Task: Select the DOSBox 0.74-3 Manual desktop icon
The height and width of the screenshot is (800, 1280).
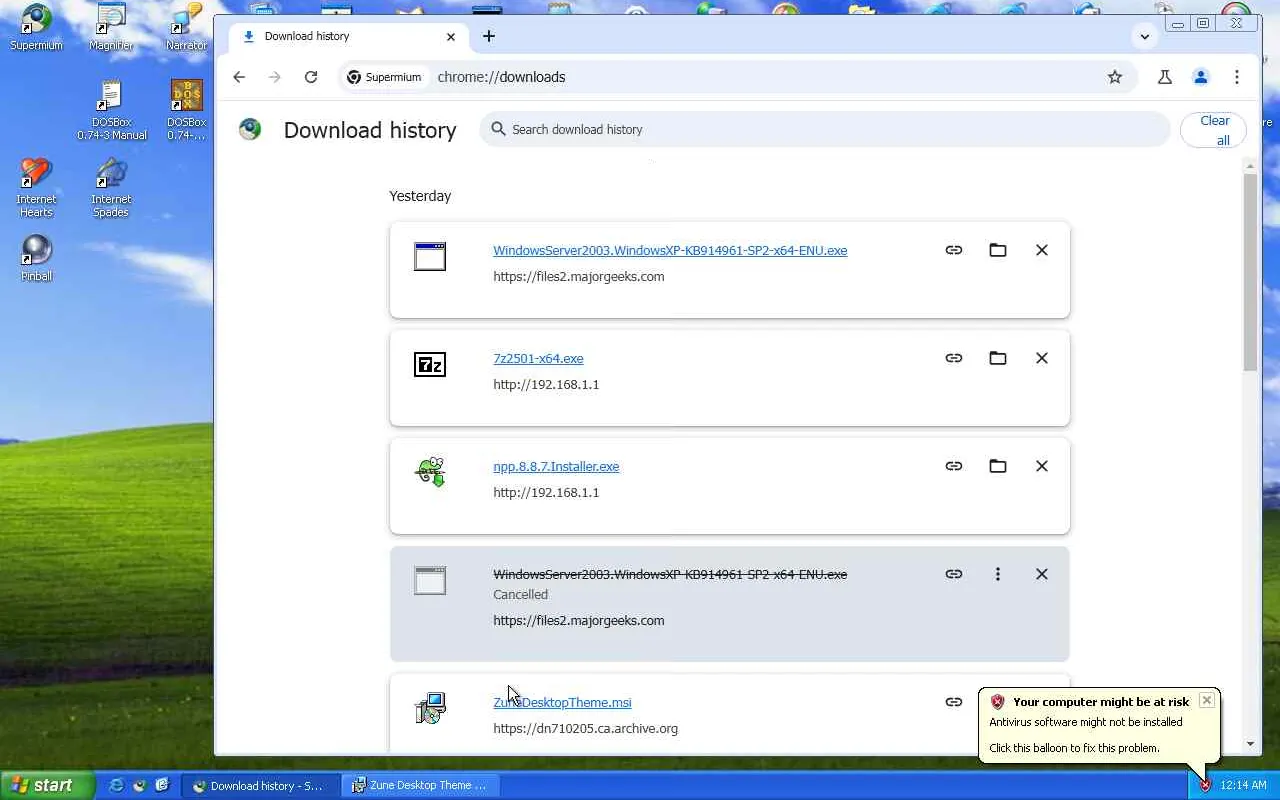Action: point(111,111)
